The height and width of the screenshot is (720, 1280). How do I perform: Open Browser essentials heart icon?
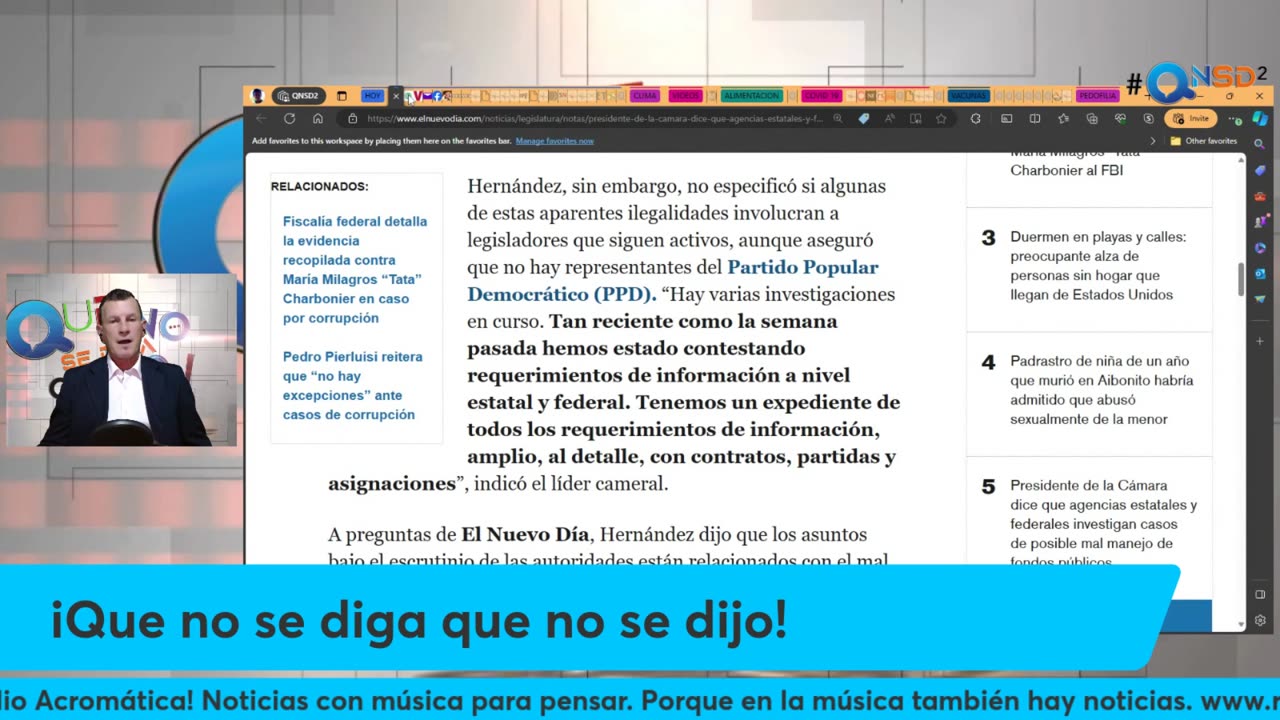pos(1120,118)
